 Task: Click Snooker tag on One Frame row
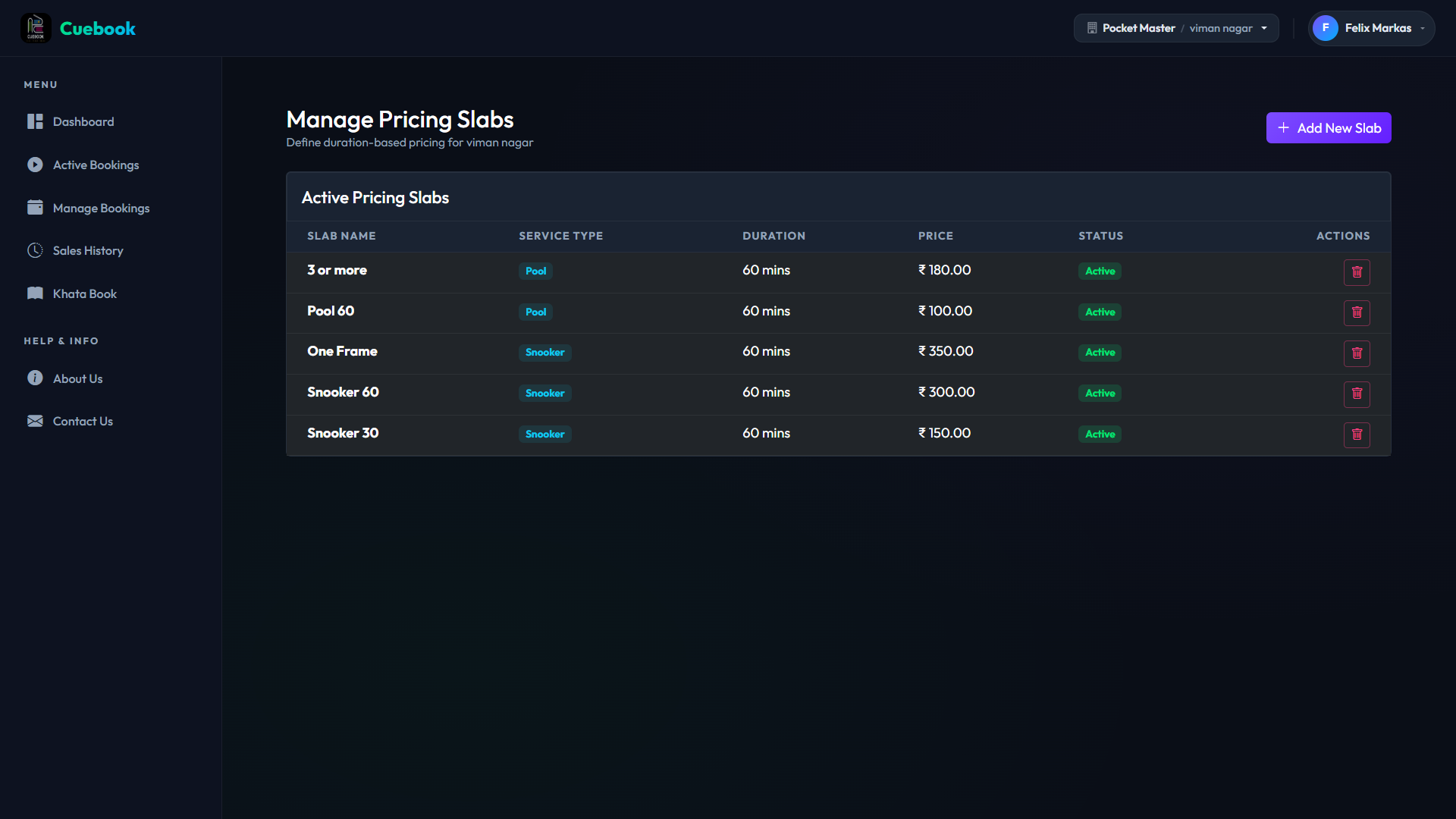pyautogui.click(x=544, y=353)
